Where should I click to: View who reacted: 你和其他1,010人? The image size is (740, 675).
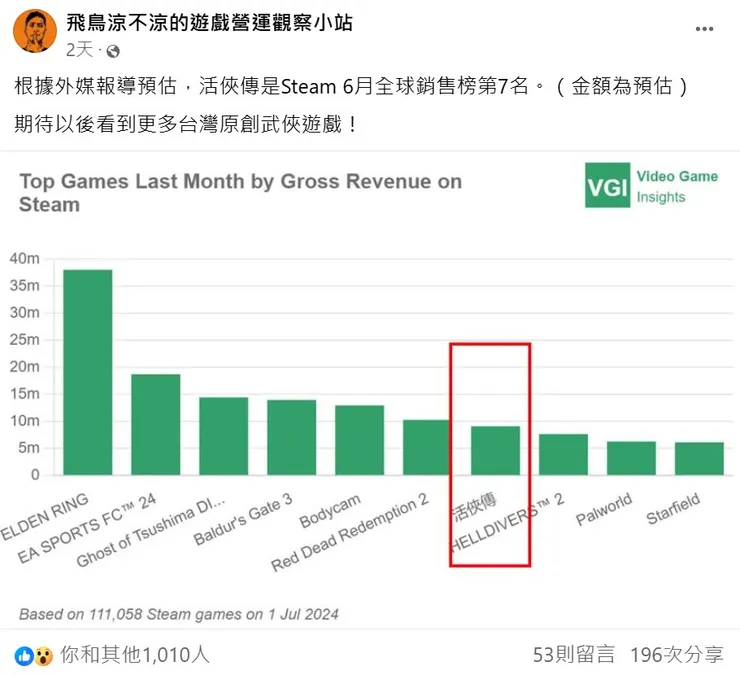click(x=135, y=655)
